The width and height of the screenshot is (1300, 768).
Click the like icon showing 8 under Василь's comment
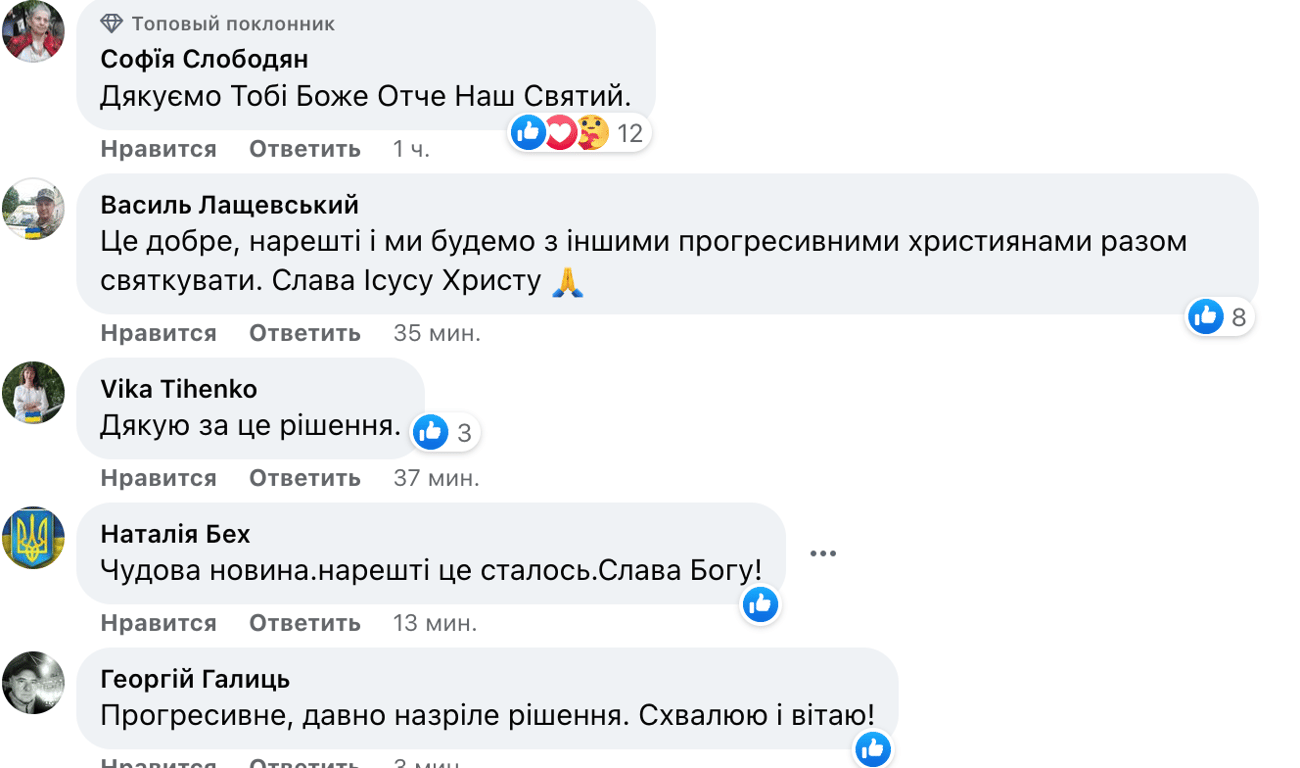pyautogui.click(x=1206, y=316)
